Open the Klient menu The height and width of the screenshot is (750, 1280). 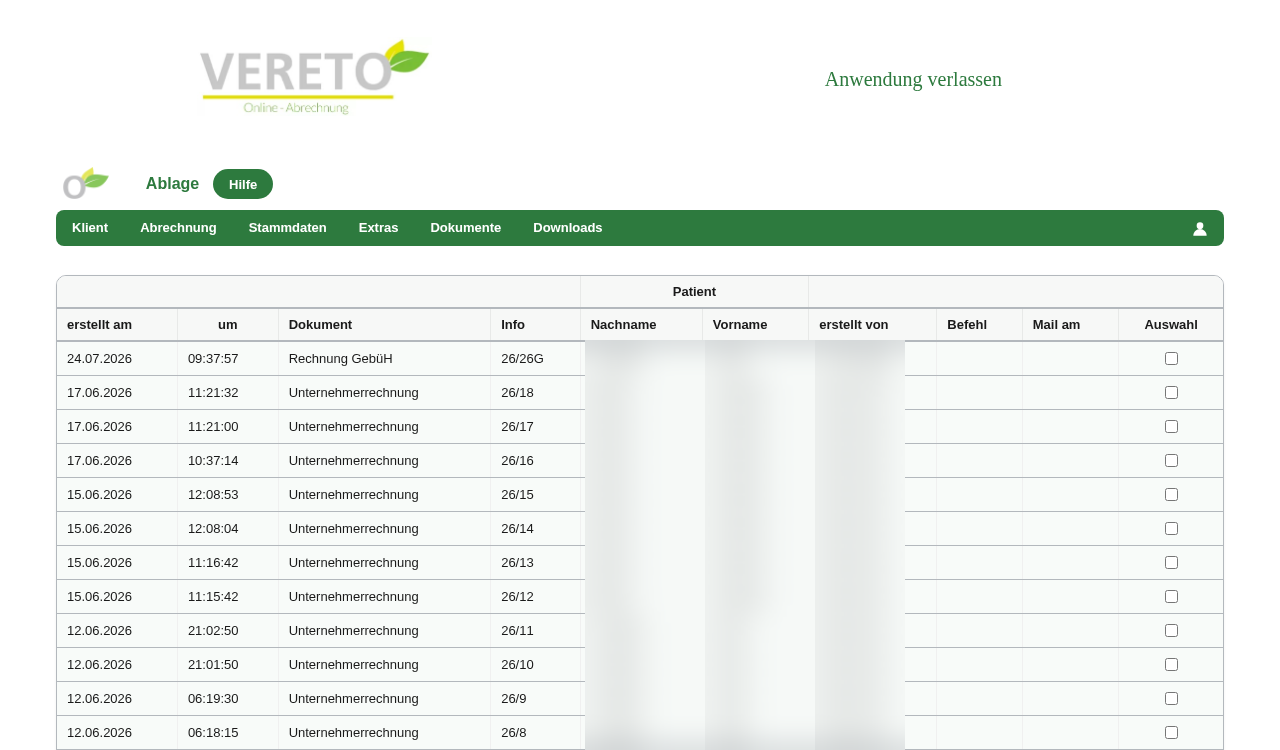click(x=90, y=228)
